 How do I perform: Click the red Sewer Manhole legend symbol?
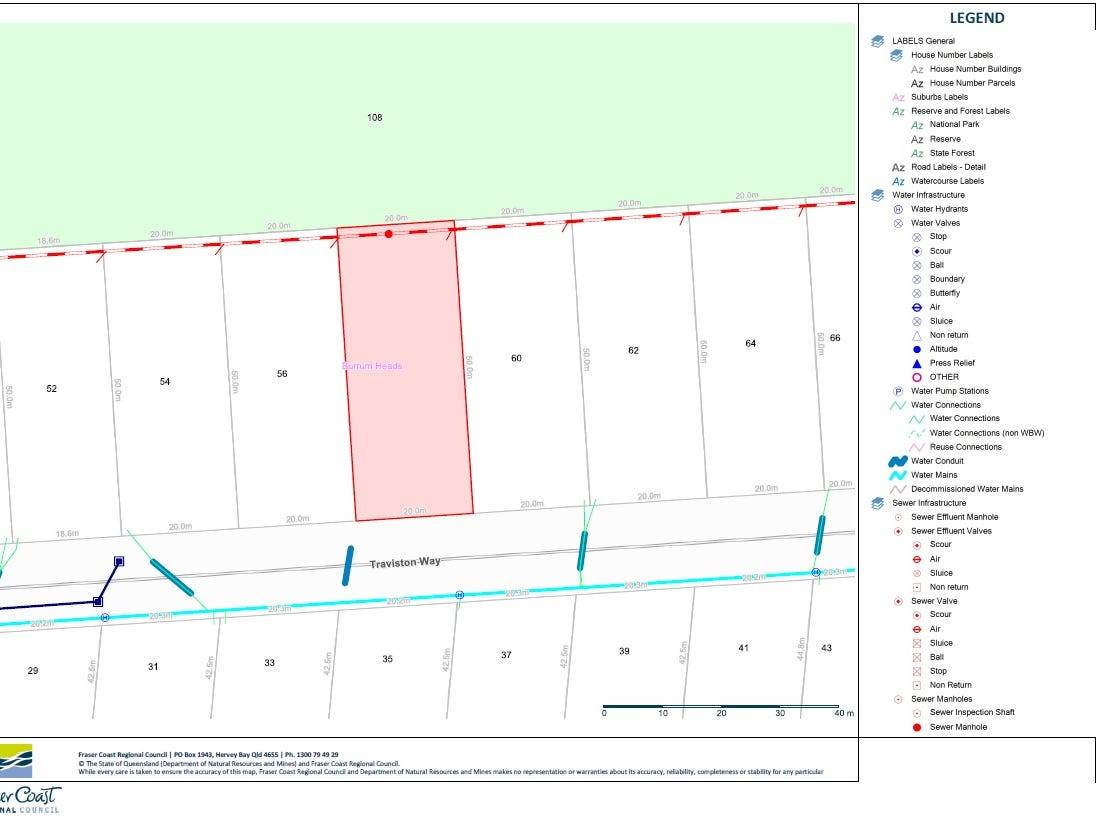[916, 727]
